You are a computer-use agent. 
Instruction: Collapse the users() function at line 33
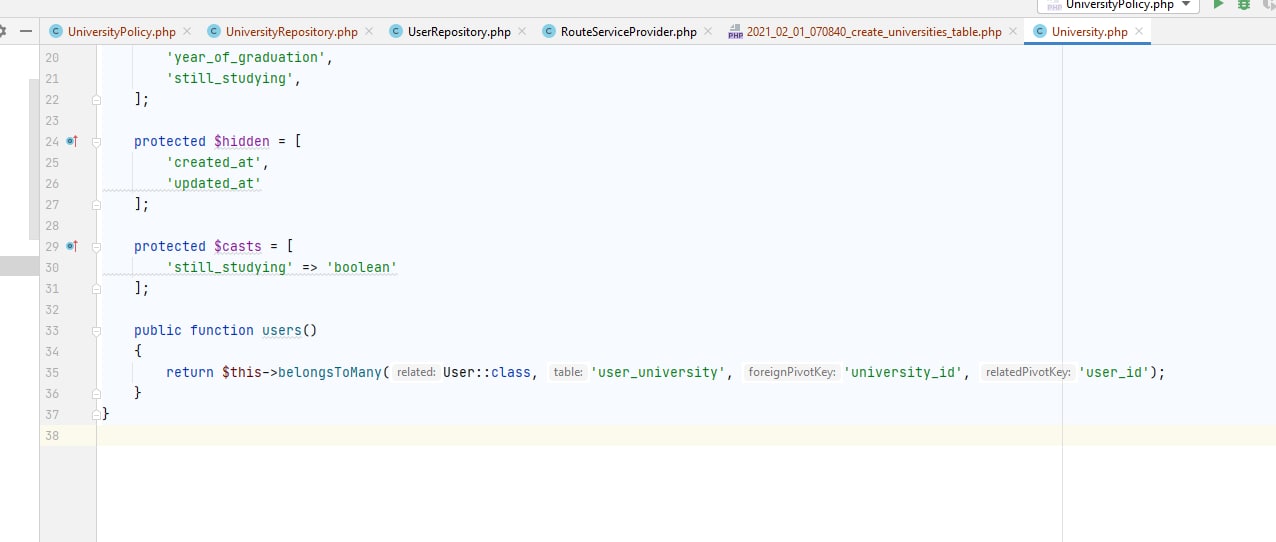click(97, 331)
